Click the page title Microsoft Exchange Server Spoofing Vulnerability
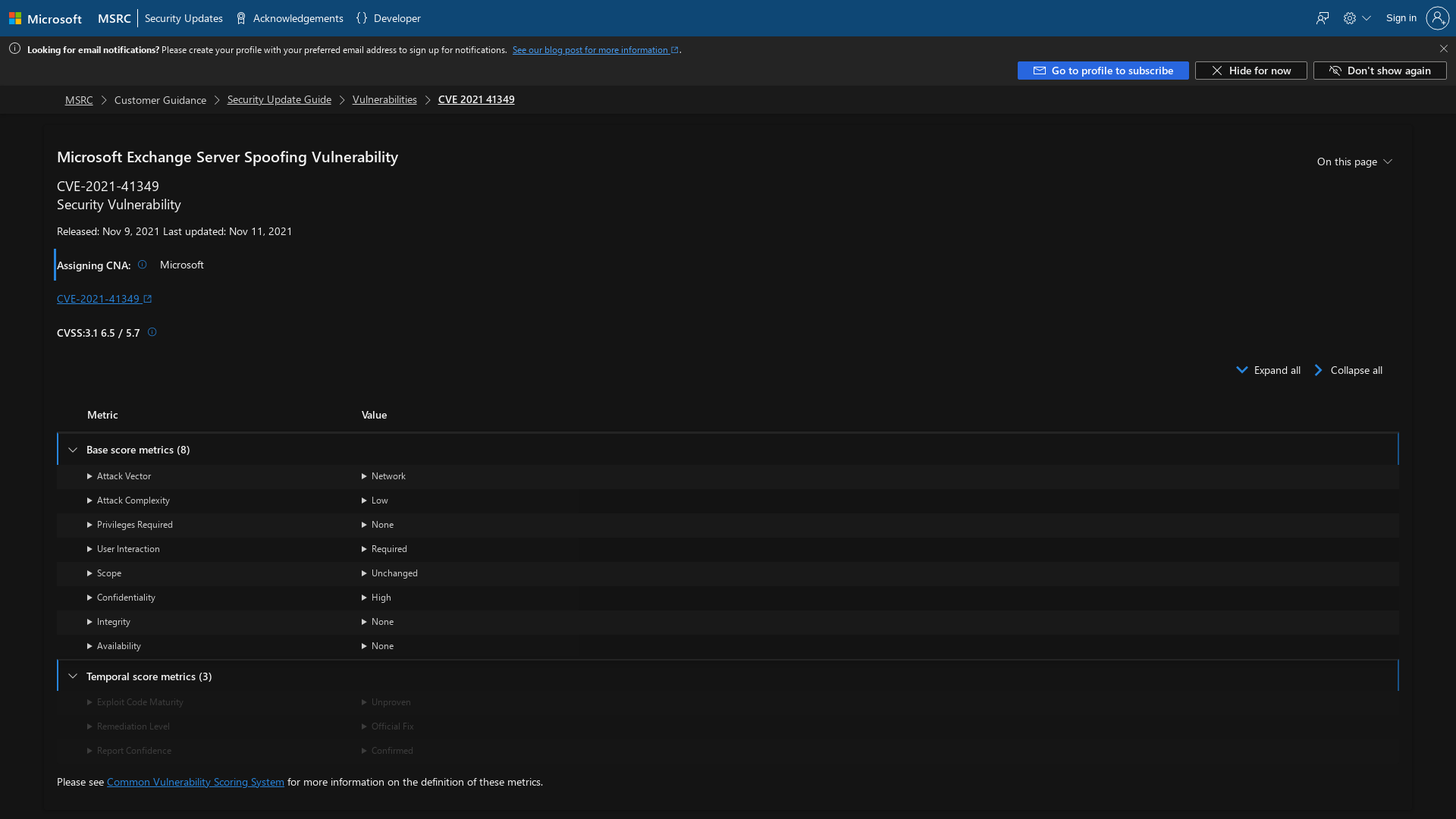This screenshot has height=819, width=1456. click(227, 157)
